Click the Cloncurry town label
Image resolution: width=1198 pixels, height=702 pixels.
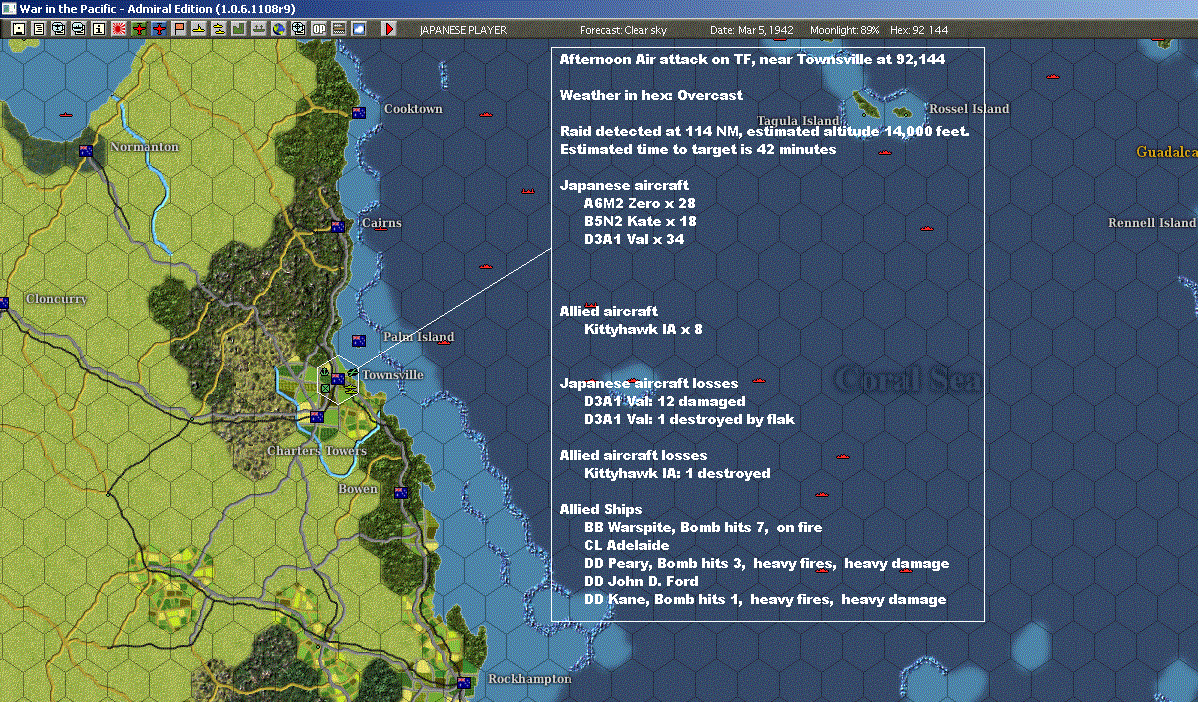click(x=57, y=299)
